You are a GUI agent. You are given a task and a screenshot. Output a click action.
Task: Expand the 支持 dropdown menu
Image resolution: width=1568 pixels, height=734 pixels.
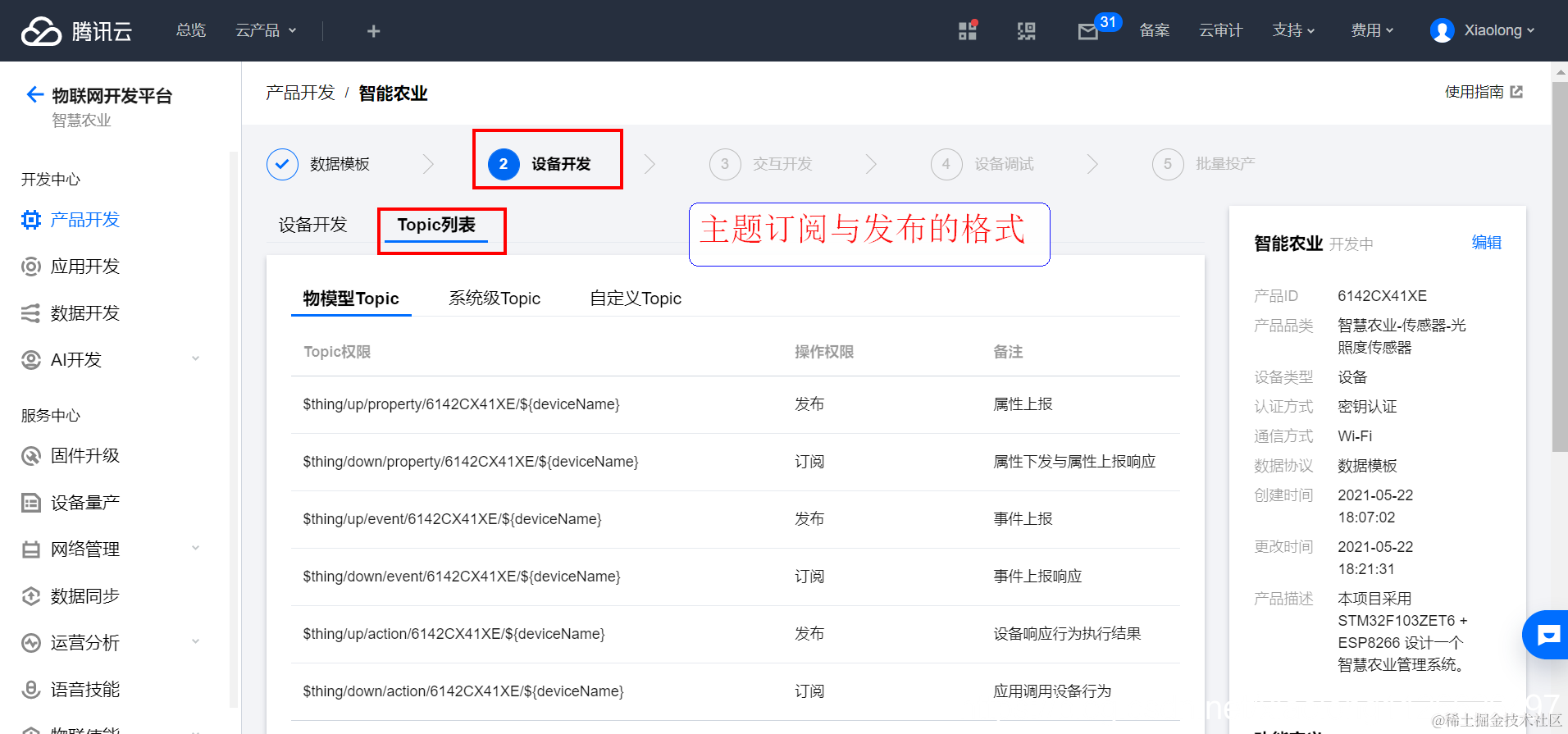pyautogui.click(x=1293, y=30)
